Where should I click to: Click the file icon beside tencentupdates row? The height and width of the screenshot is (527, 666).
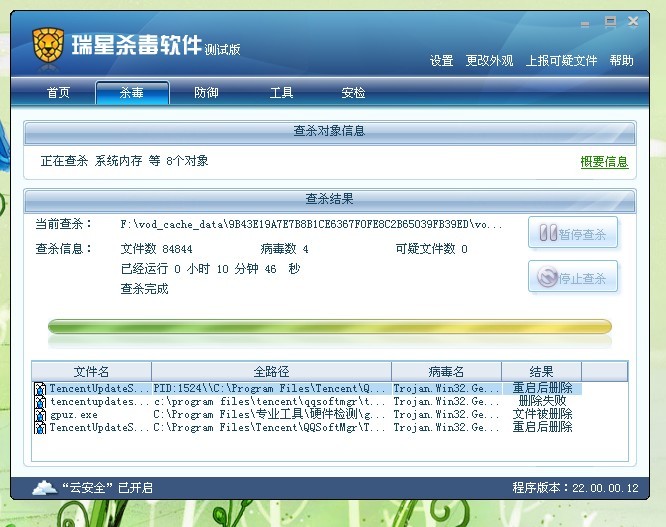pyautogui.click(x=40, y=402)
